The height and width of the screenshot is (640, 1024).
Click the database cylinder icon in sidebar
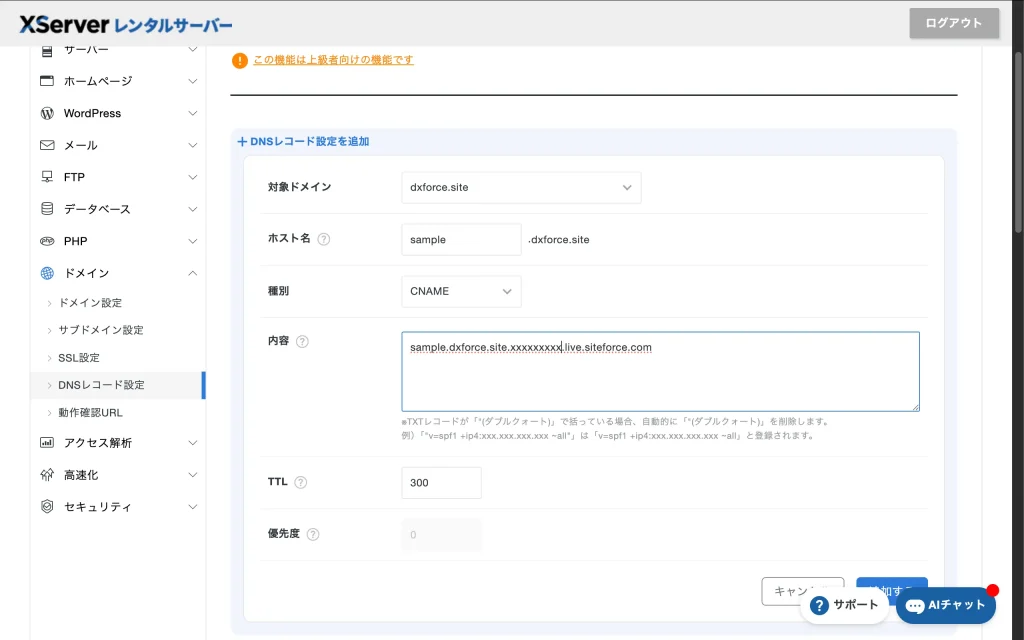pyautogui.click(x=47, y=209)
